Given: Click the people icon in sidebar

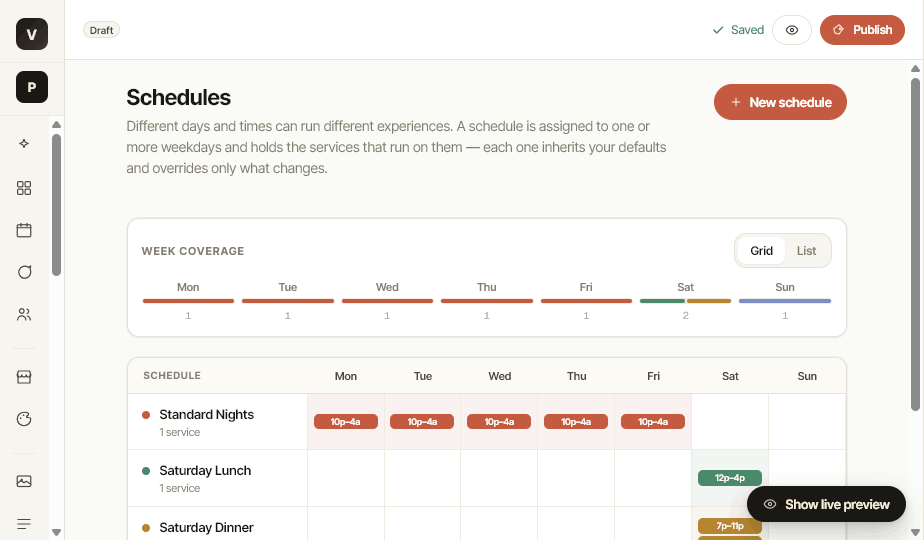Looking at the screenshot, I should pos(24,314).
